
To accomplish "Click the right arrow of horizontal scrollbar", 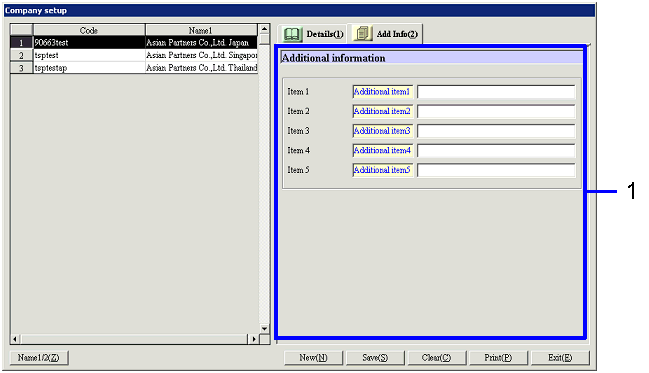I will coord(253,339).
